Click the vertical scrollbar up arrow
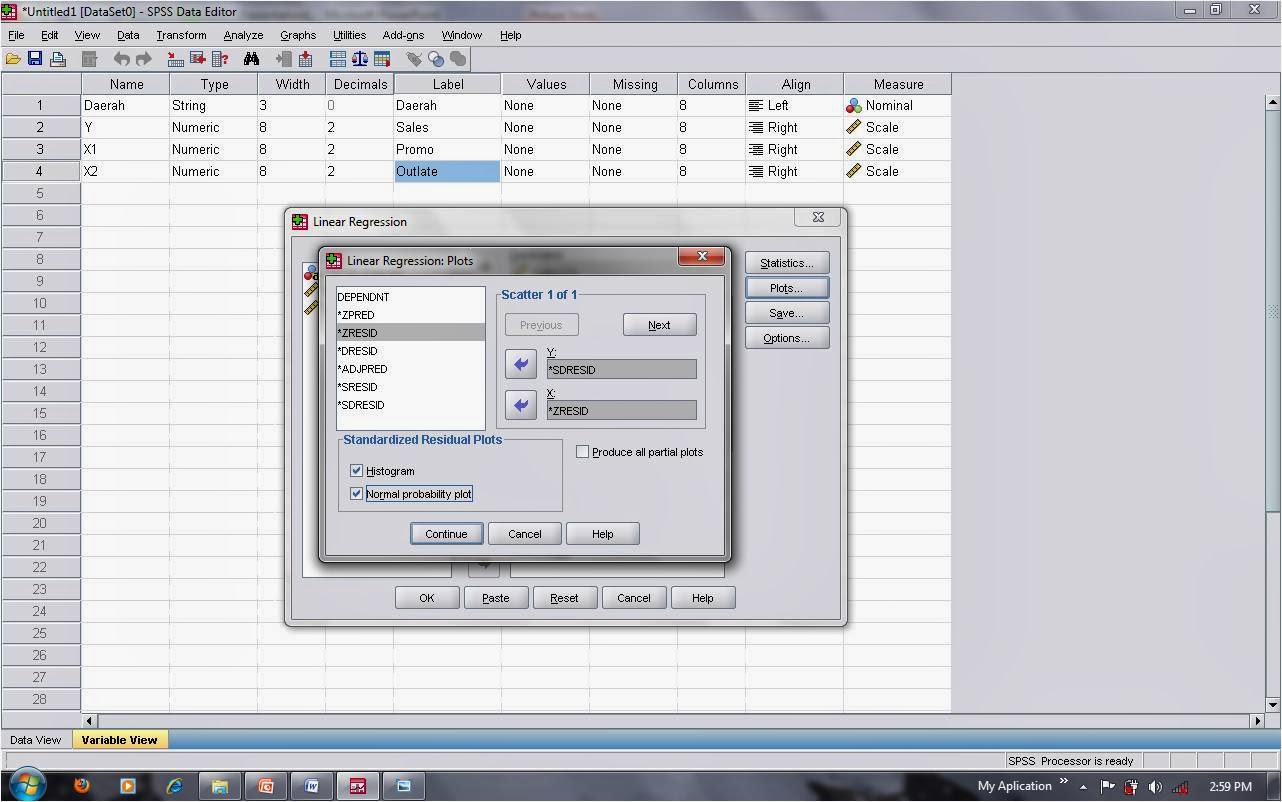This screenshot has width=1282, height=802. click(1273, 102)
